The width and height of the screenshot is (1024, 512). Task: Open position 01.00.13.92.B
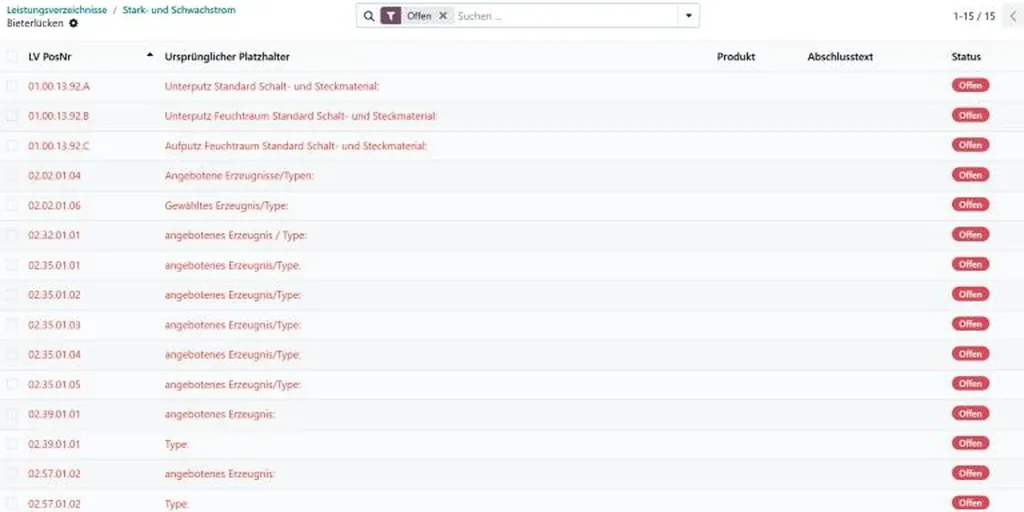click(x=59, y=116)
